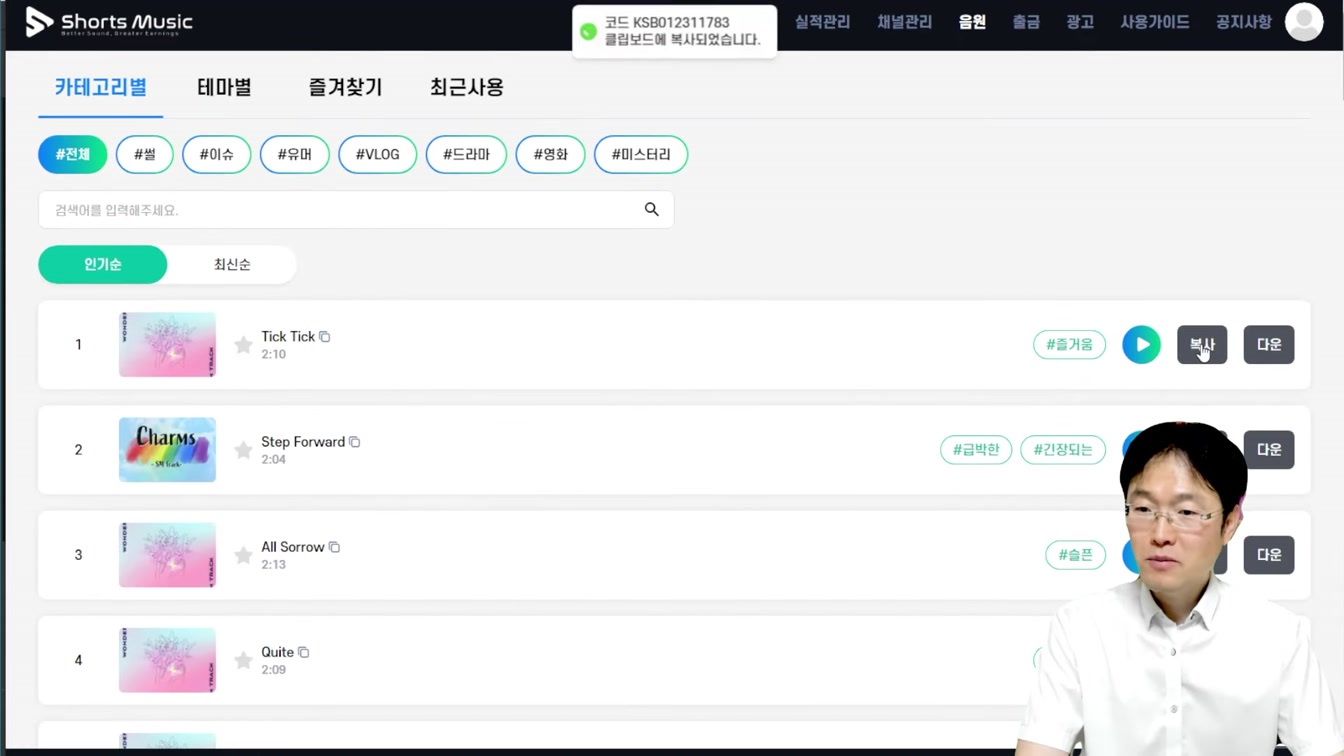Copy icon next to Tick Tick title
This screenshot has width=1344, height=756.
click(x=325, y=336)
